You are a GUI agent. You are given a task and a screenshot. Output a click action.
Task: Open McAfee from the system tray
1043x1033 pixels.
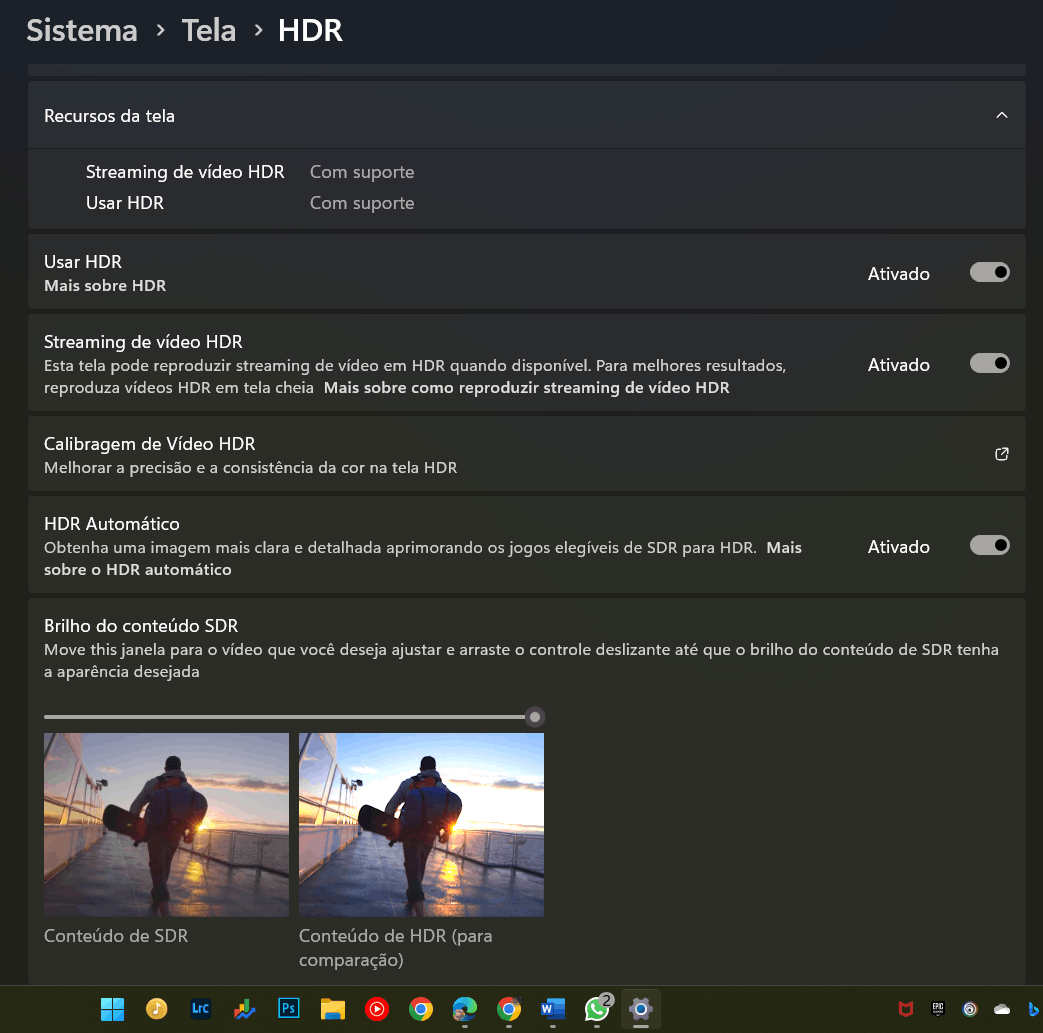pos(905,1009)
